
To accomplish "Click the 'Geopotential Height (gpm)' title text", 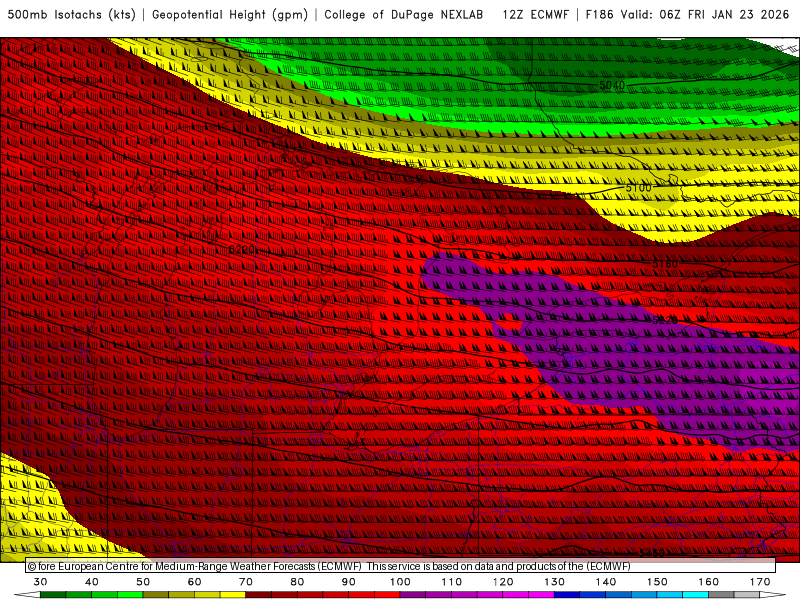I will click(230, 15).
